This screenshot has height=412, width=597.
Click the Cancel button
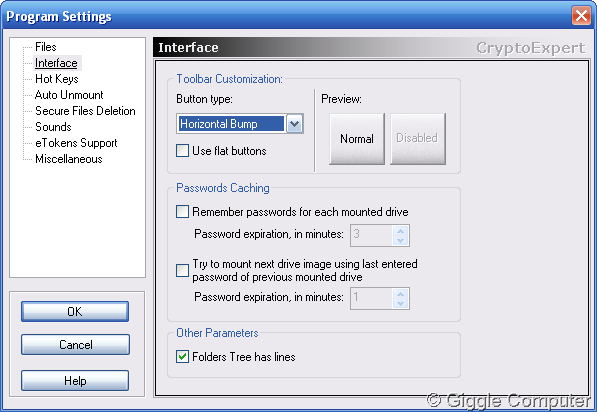coord(75,345)
